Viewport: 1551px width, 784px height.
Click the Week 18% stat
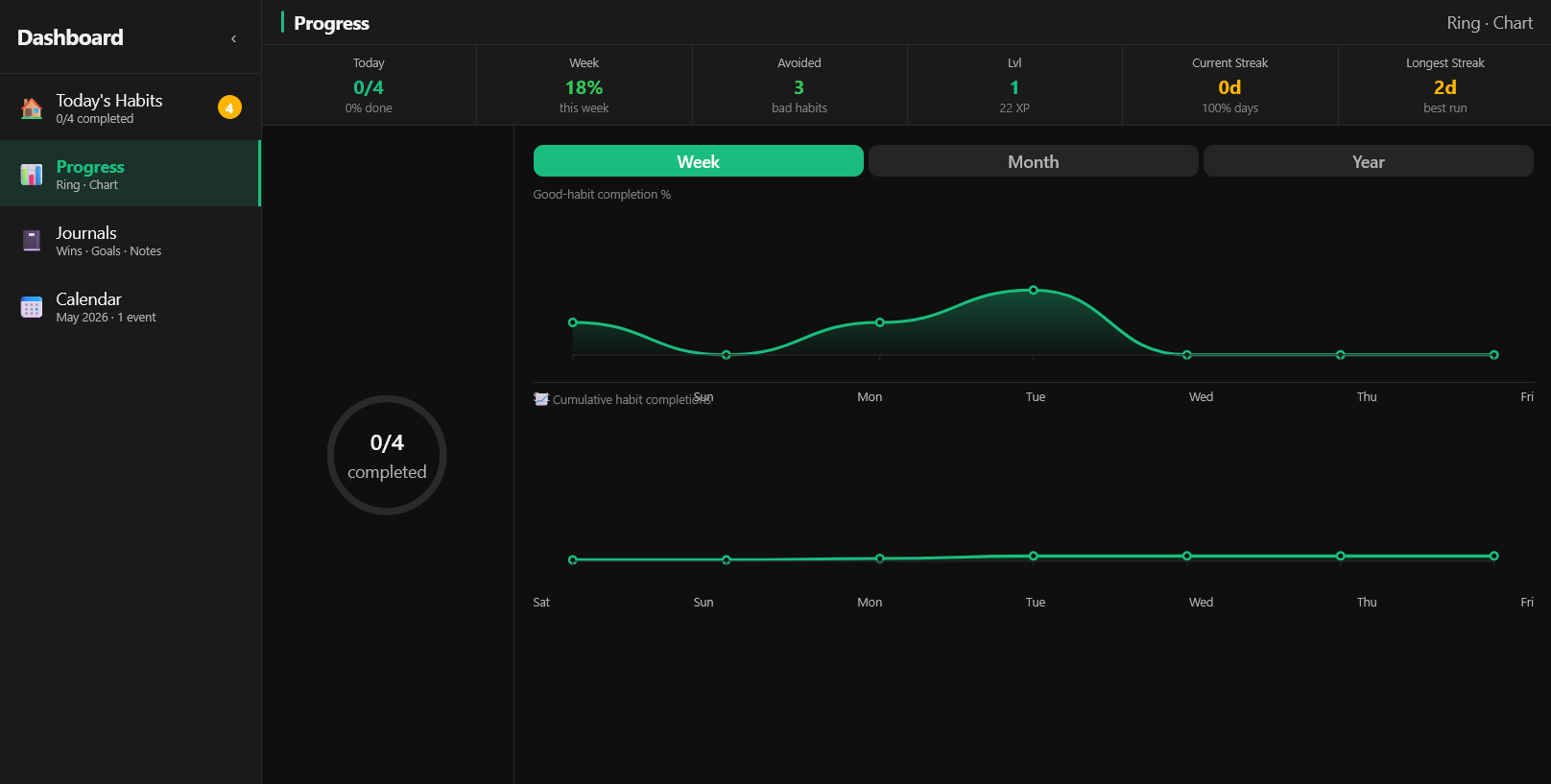pos(584,85)
